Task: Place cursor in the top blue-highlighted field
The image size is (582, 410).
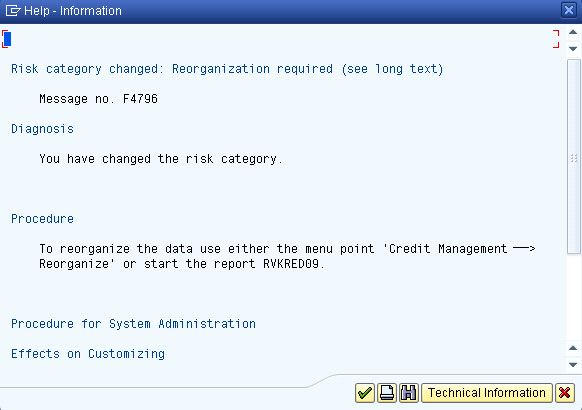Action: pyautogui.click(x=7, y=39)
